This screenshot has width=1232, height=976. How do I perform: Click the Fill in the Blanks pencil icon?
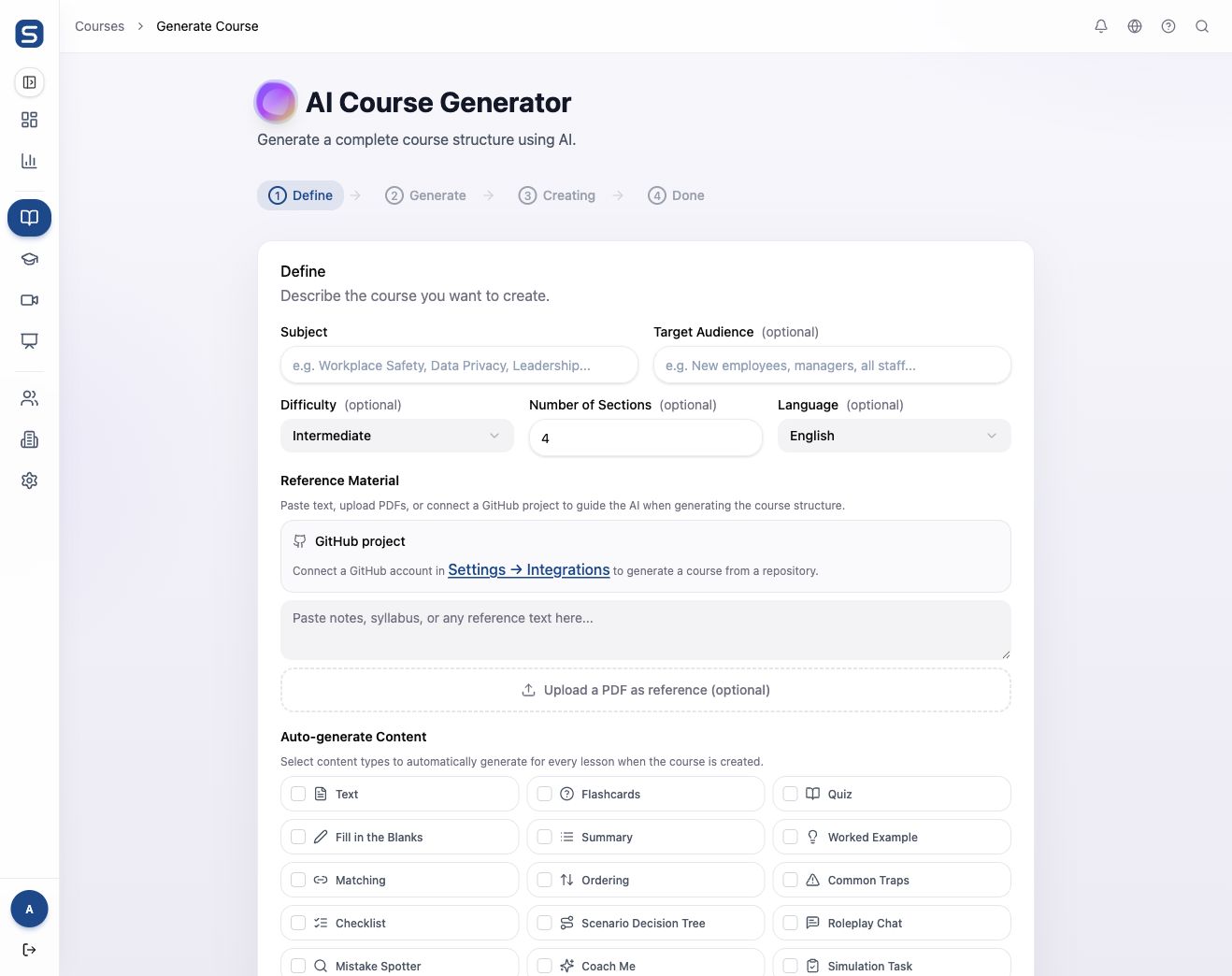tap(321, 837)
